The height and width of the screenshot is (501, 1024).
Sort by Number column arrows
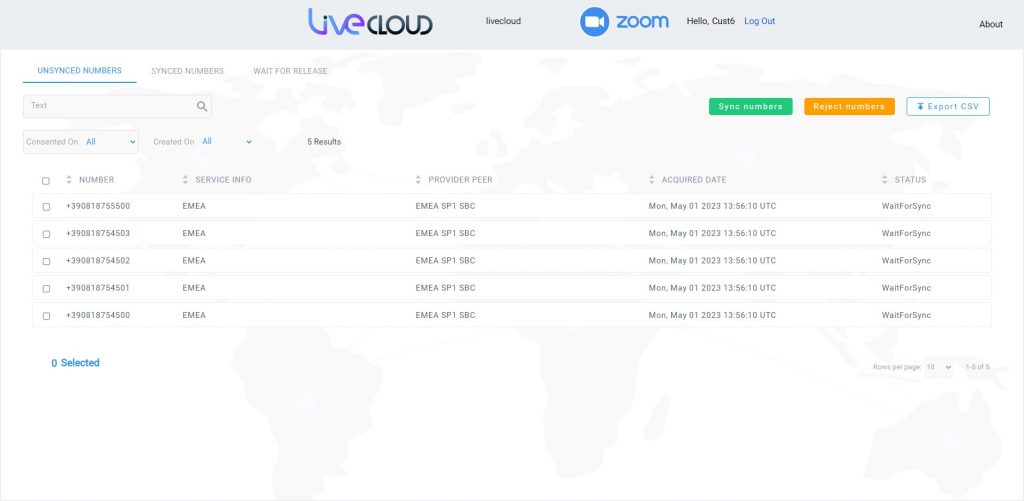(x=69, y=180)
